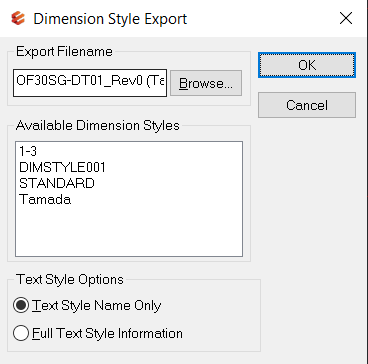Viewport: 368px width, 364px height.
Task: Click the Export Filename group label
Action: pos(64,52)
